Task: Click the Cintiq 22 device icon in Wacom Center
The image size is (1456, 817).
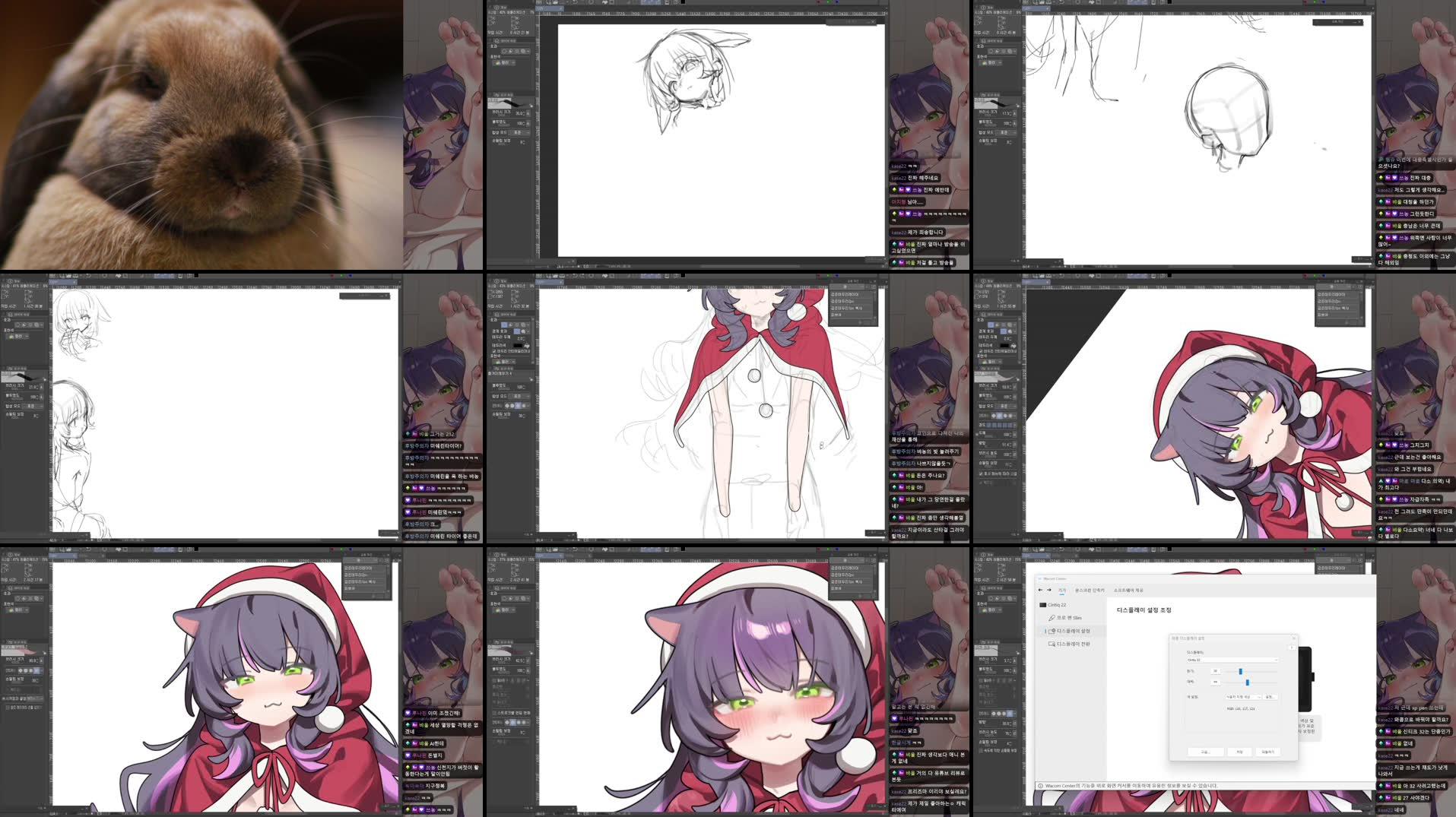Action: click(1042, 605)
